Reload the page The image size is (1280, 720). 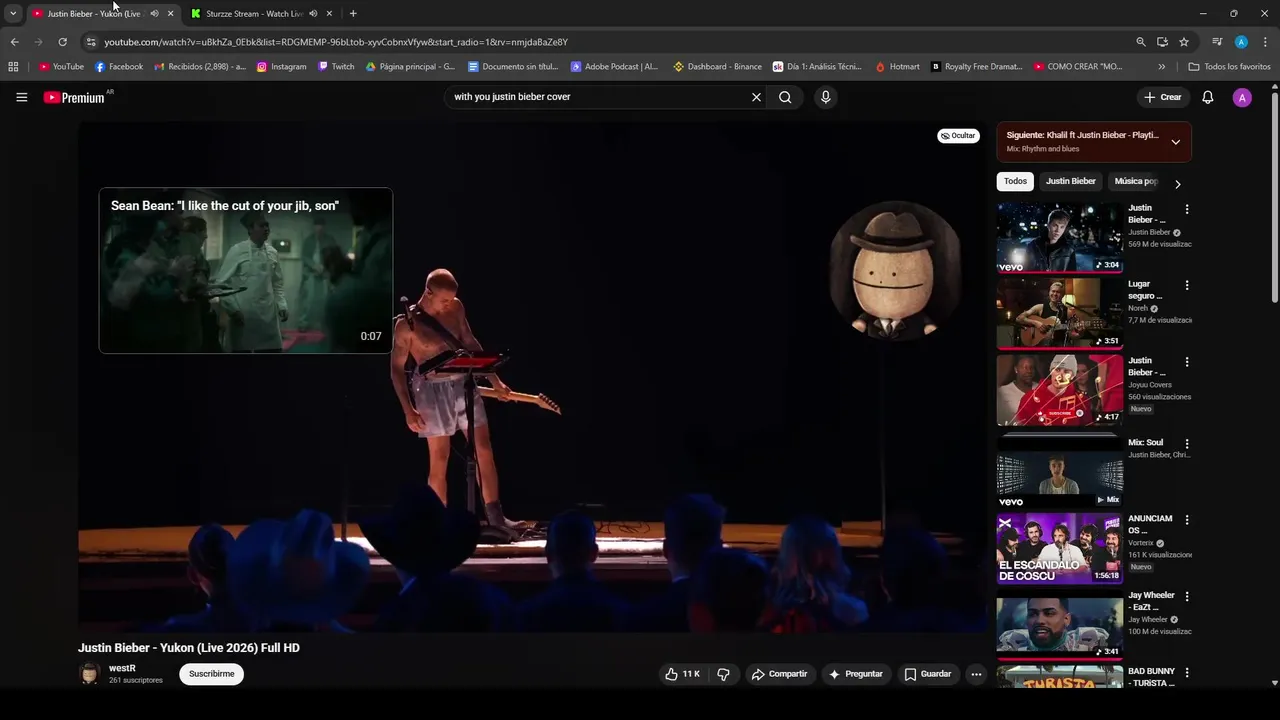[62, 42]
